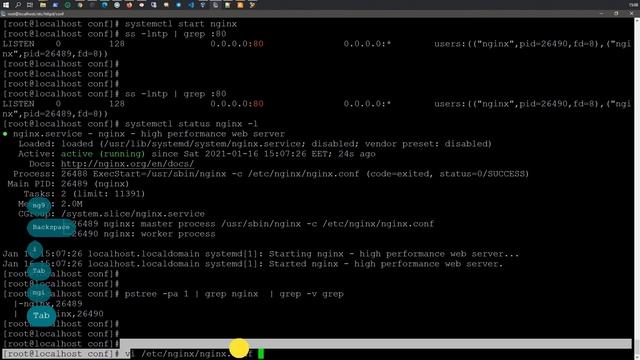Click the 'pstree -pa 1 | grep nginx' command
The height and width of the screenshot is (360, 640).
pos(234,294)
